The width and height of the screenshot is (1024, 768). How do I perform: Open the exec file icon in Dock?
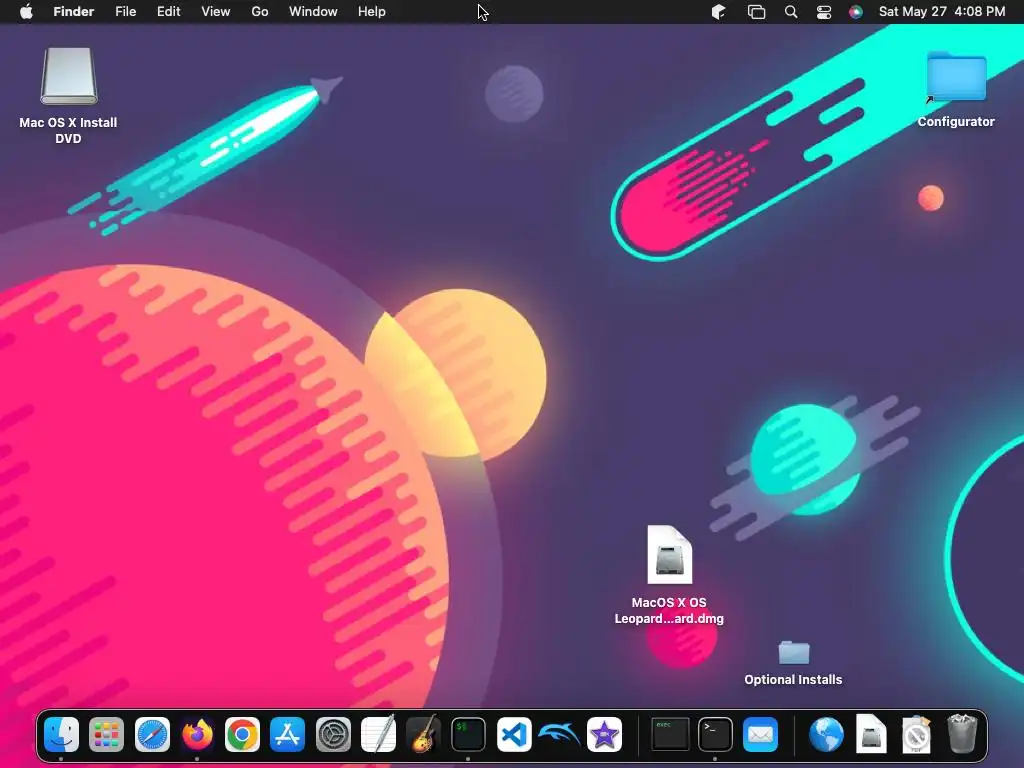[670, 735]
